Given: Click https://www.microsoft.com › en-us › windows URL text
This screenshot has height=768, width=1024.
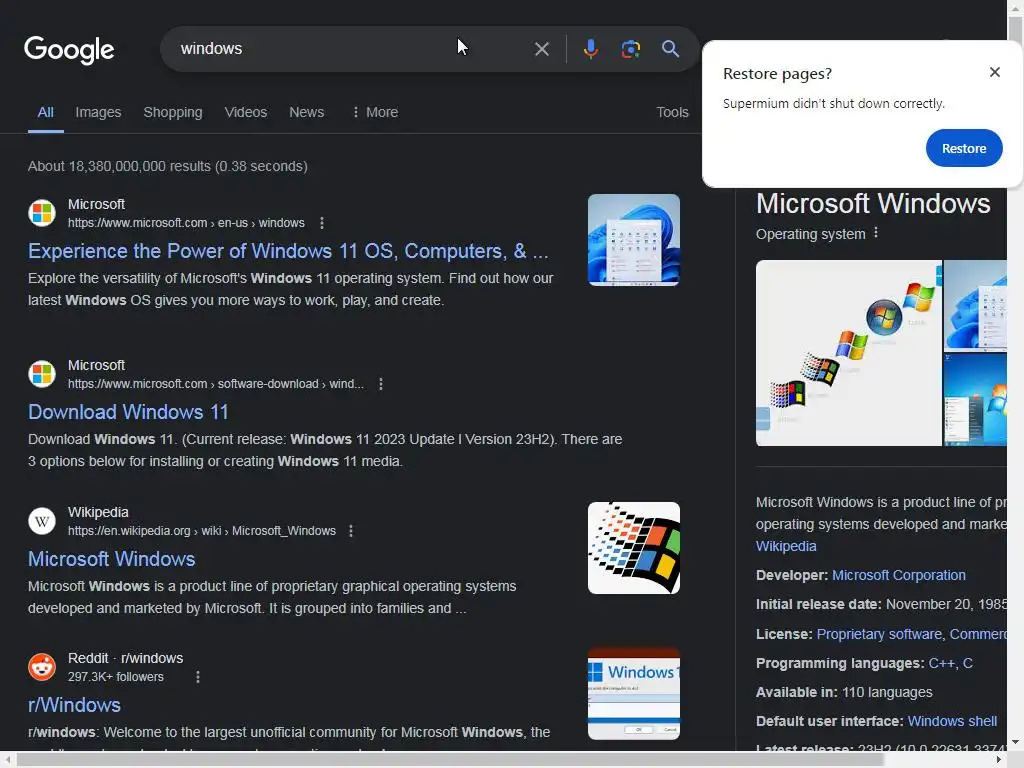Looking at the screenshot, I should coord(186,223).
